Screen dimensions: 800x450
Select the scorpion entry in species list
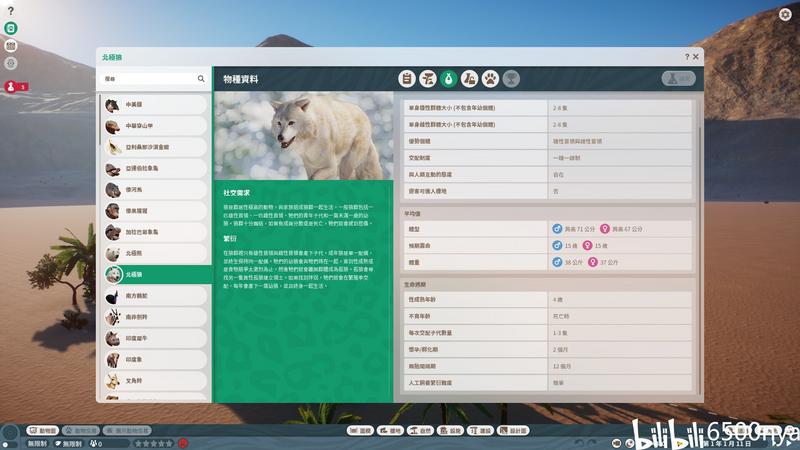pyautogui.click(x=155, y=147)
